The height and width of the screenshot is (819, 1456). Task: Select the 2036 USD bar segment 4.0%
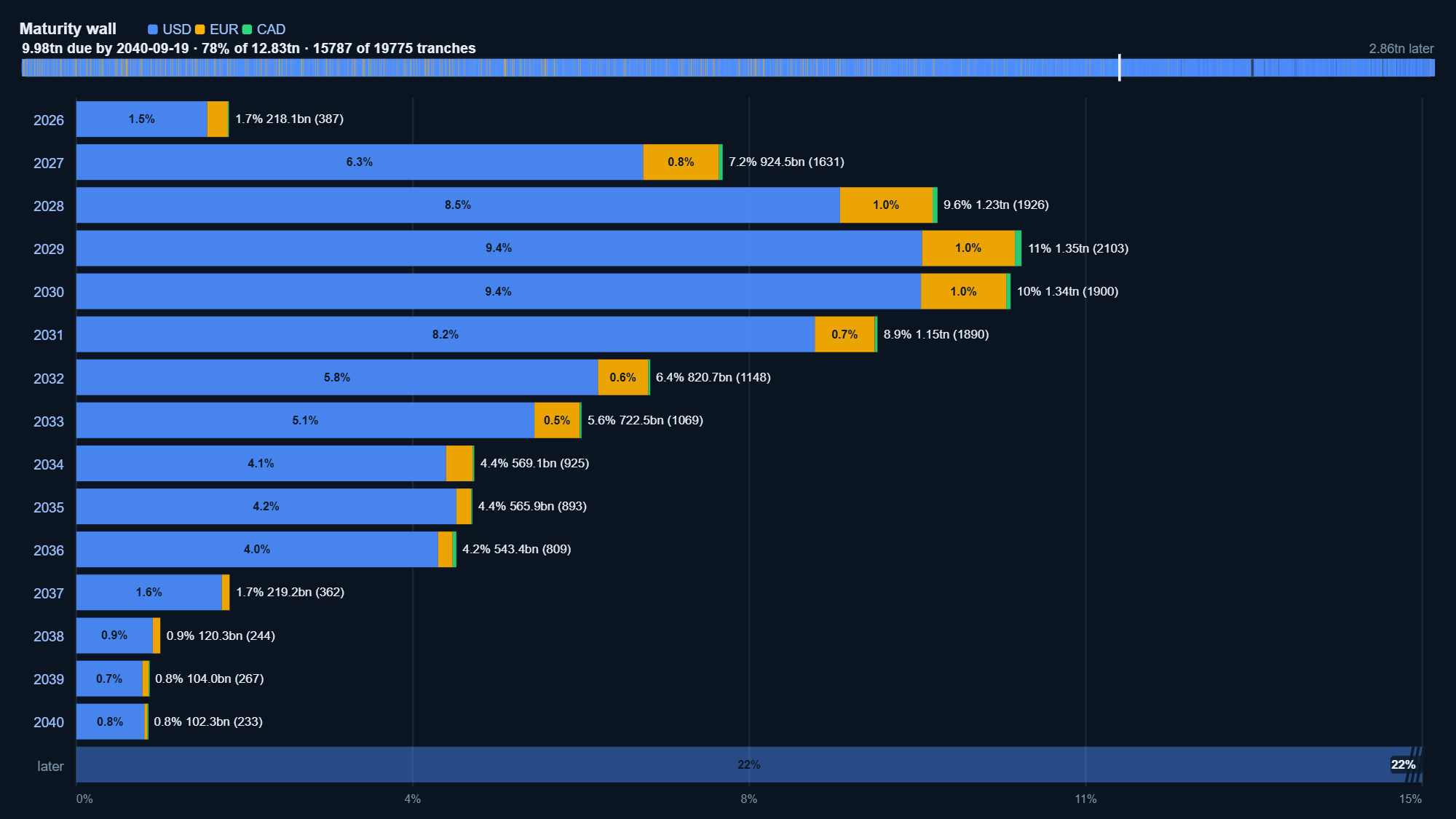click(x=257, y=549)
